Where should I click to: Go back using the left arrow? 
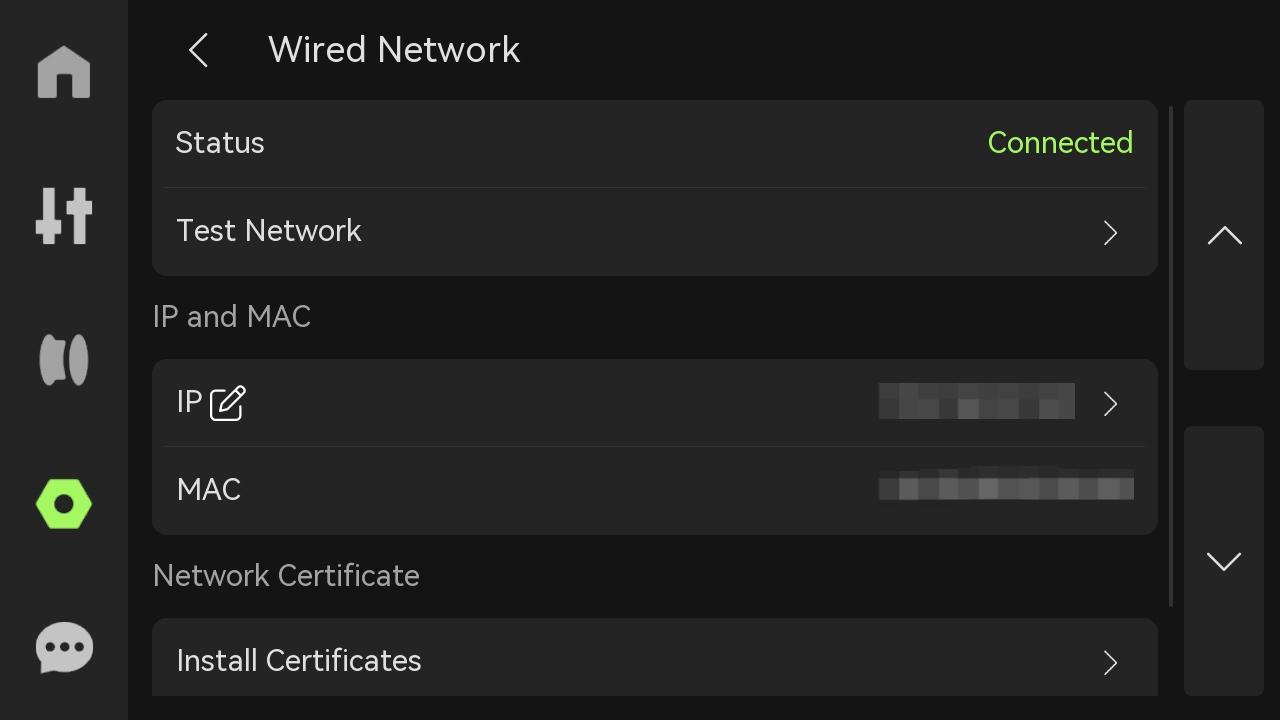point(199,50)
